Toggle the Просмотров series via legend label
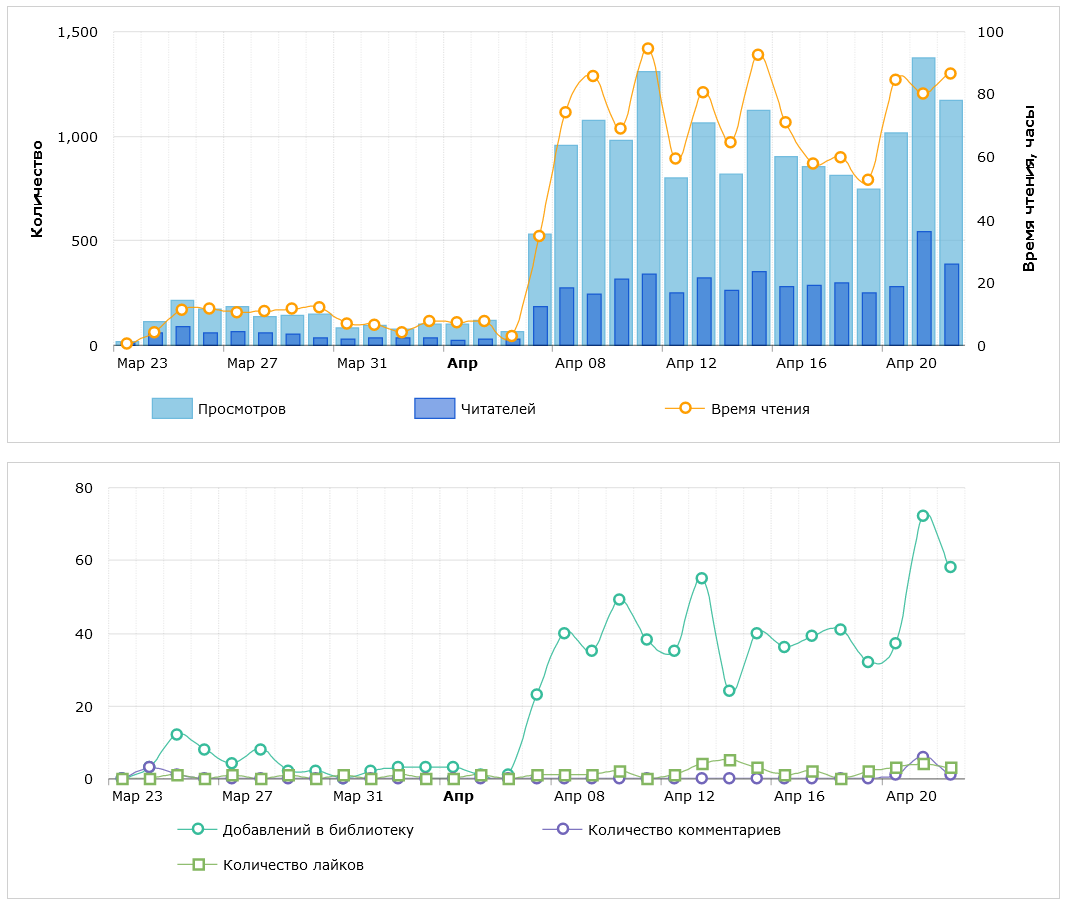1068x905 pixels. 241,409
